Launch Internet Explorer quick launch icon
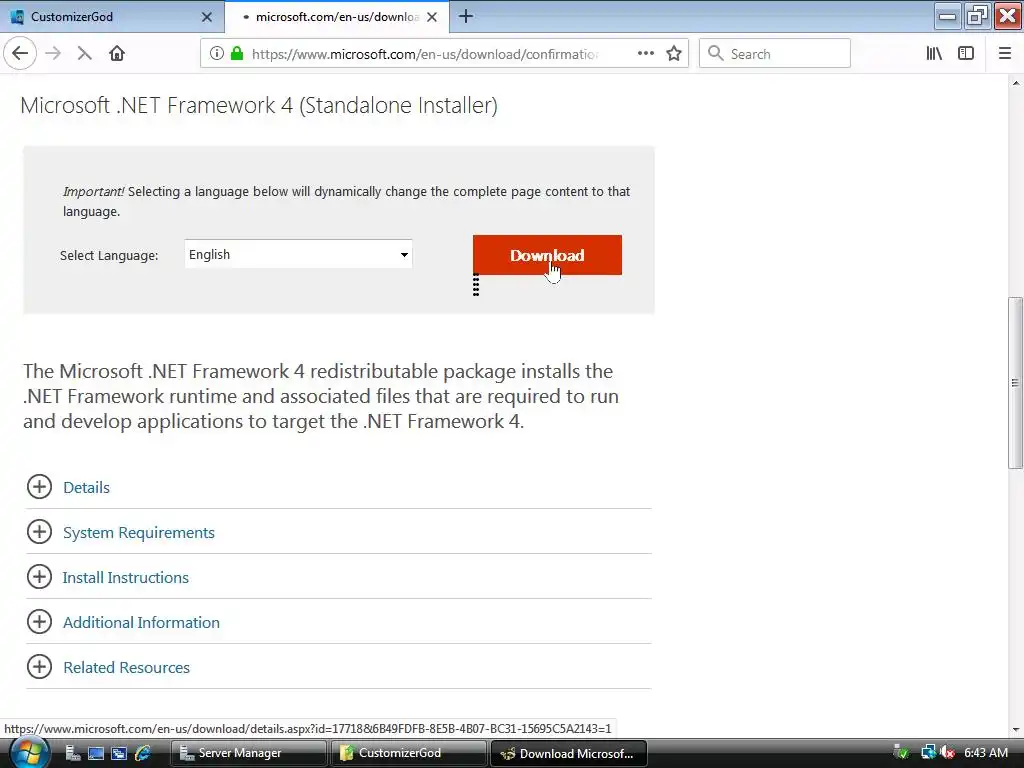Screen dimensions: 1024x768 (x=142, y=754)
